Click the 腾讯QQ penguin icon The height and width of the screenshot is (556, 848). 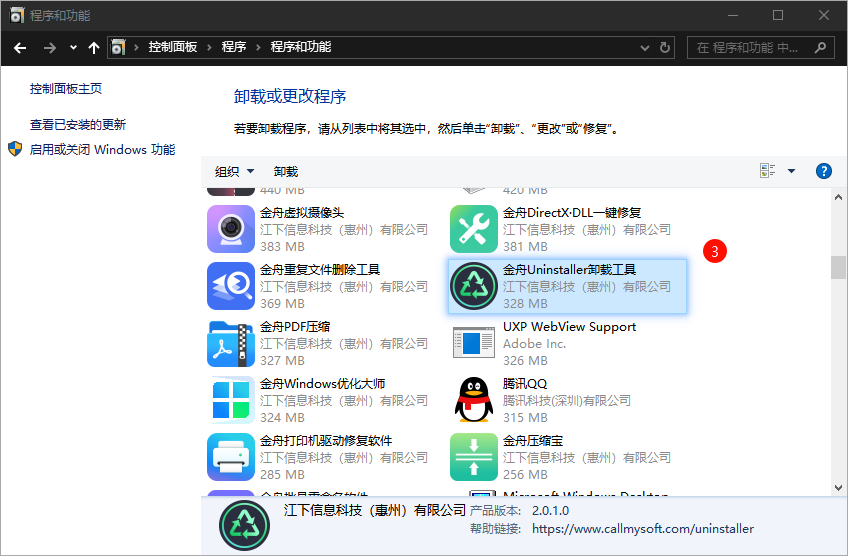pyautogui.click(x=474, y=400)
